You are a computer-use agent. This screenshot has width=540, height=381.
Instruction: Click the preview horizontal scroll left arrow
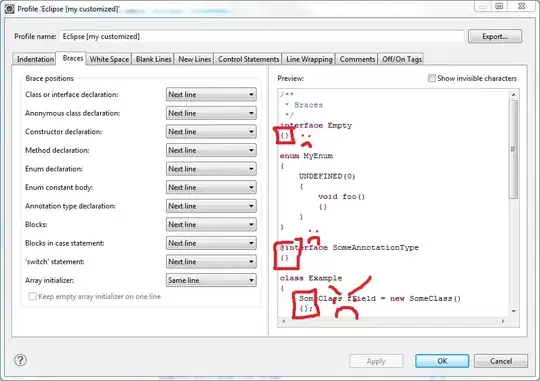pos(283,321)
